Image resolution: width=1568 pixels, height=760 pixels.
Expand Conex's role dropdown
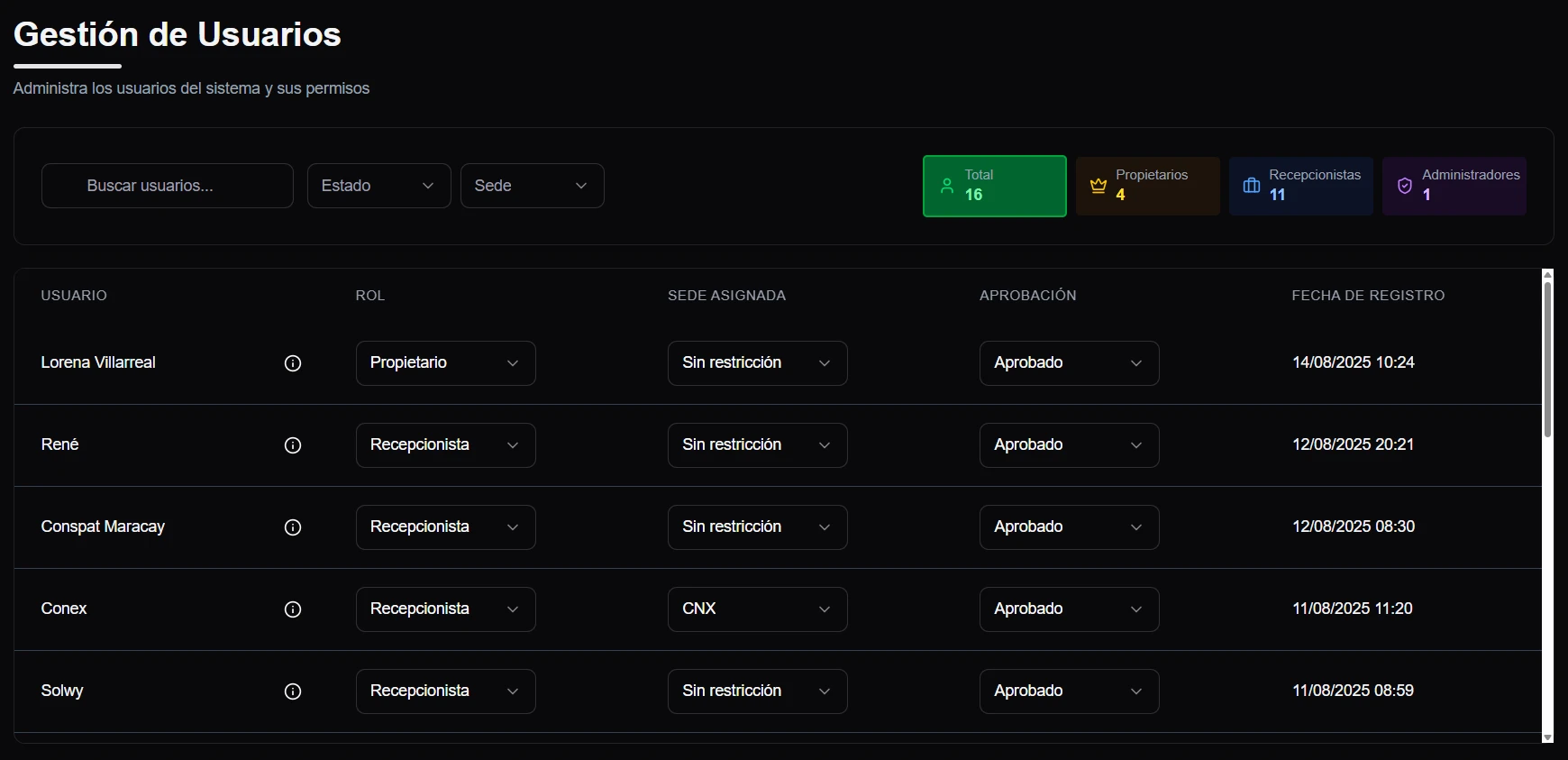pyautogui.click(x=445, y=609)
